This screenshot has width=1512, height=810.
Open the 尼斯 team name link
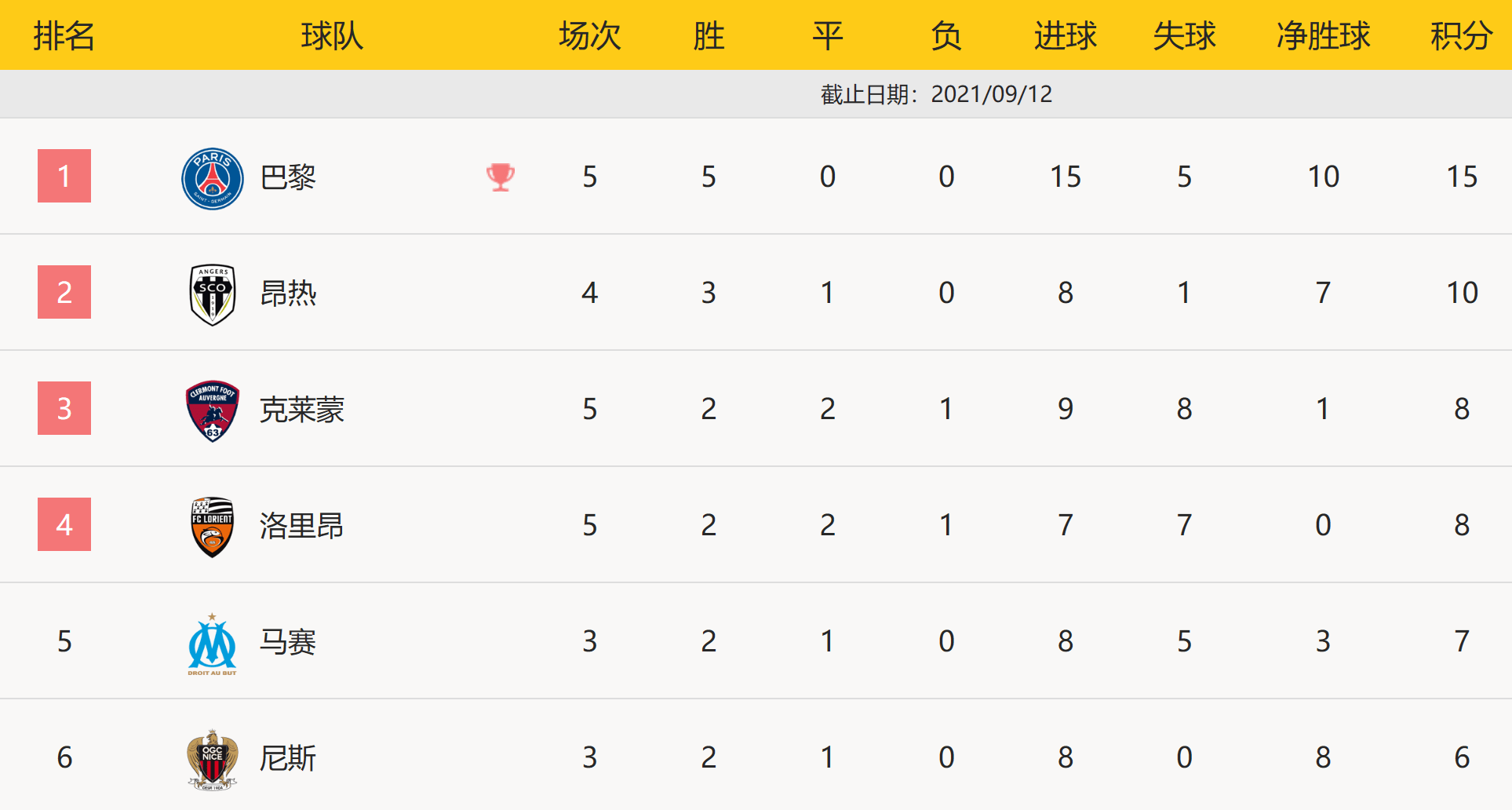pos(288,758)
